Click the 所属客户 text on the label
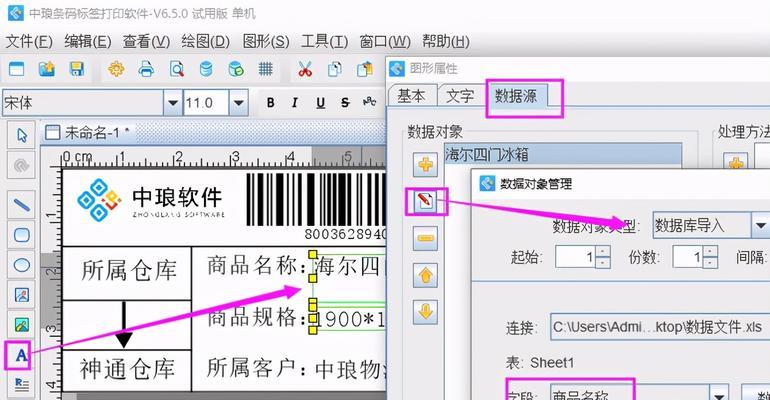Screen dimensions: 770x400 tap(258, 368)
